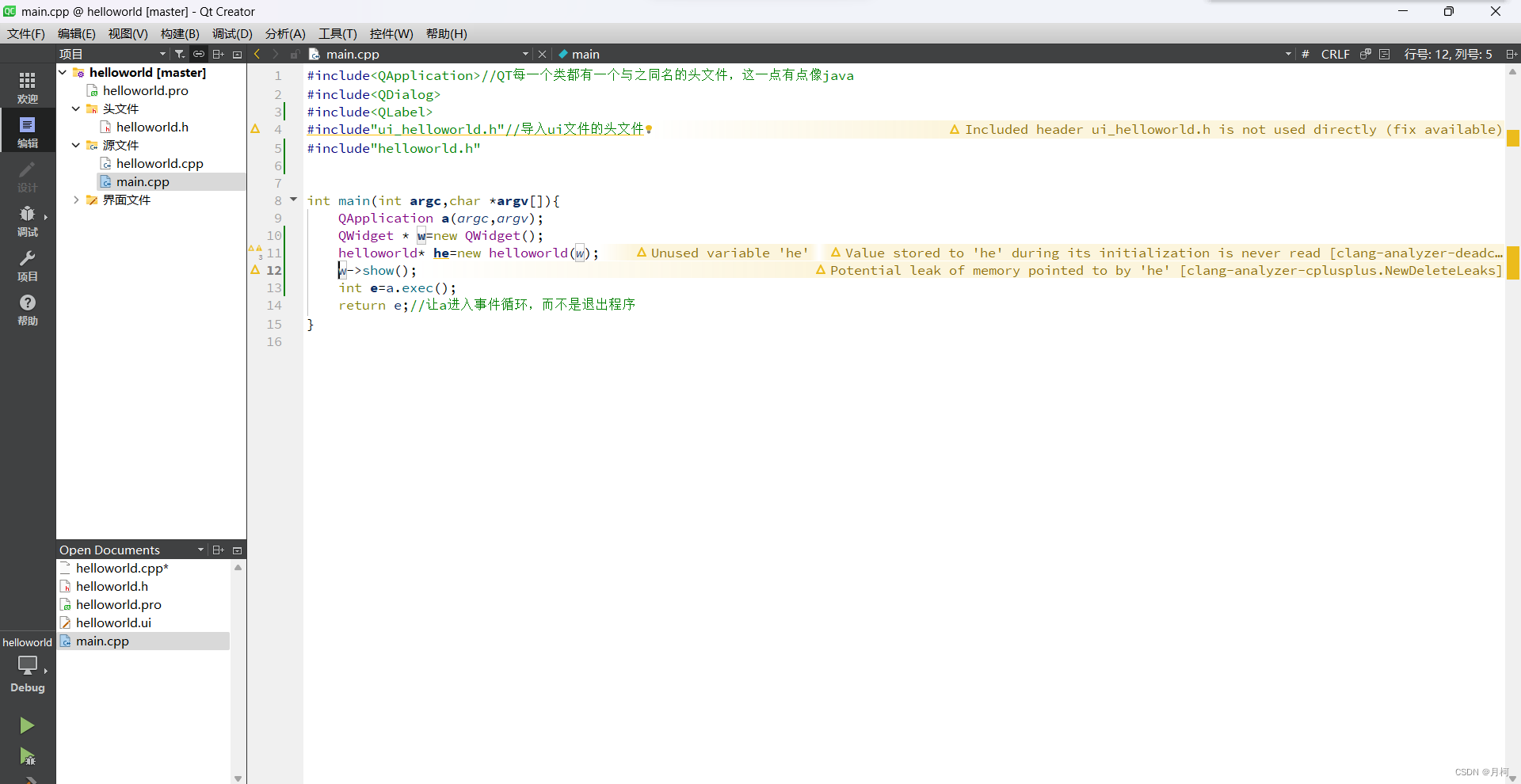Open the 工具(T) menu
The height and width of the screenshot is (784, 1521).
coord(337,34)
